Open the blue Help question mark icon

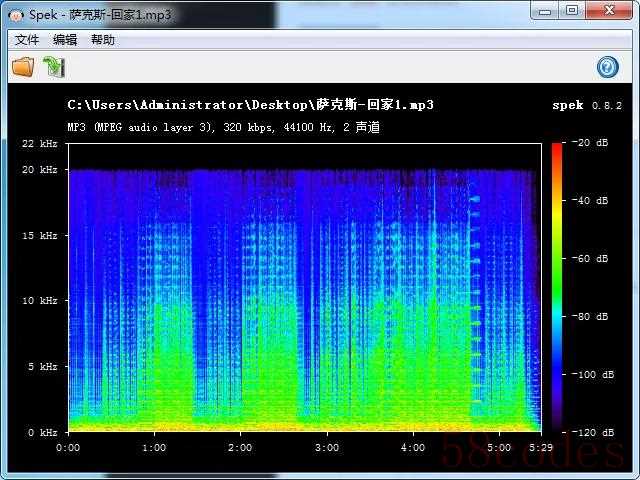click(607, 67)
